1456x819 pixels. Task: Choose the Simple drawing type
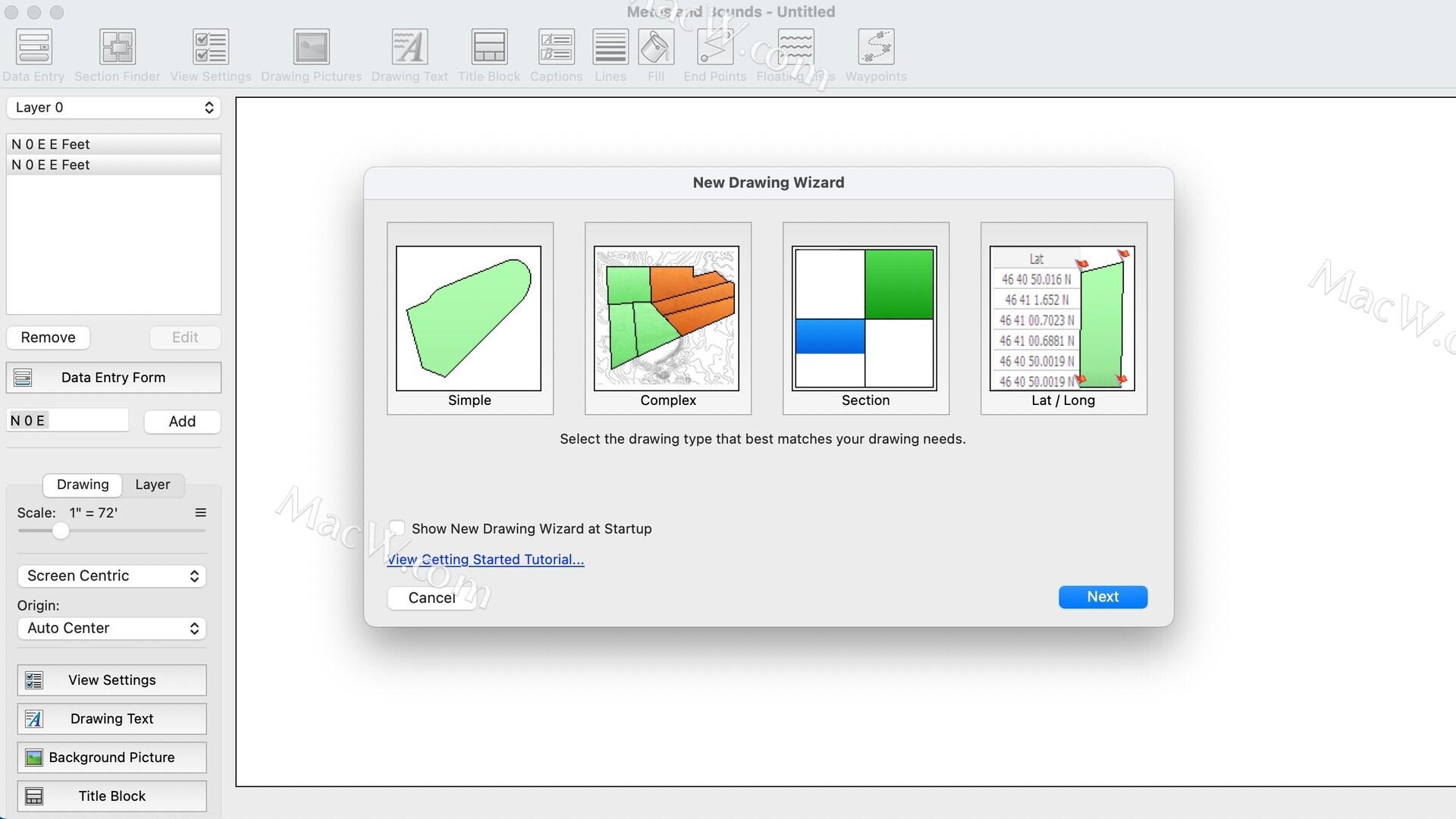tap(470, 318)
